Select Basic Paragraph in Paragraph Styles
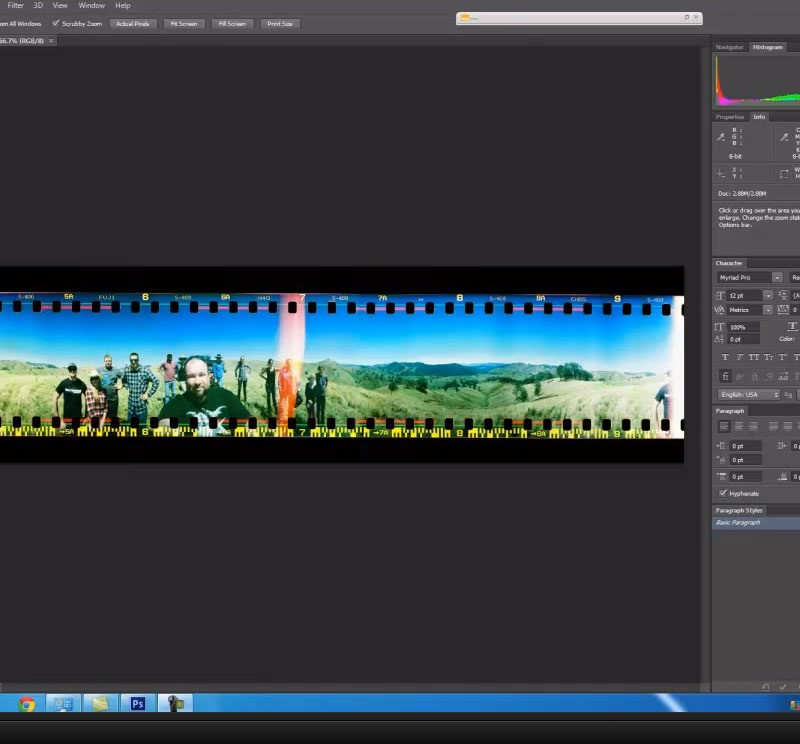The image size is (800, 744). click(x=738, y=523)
